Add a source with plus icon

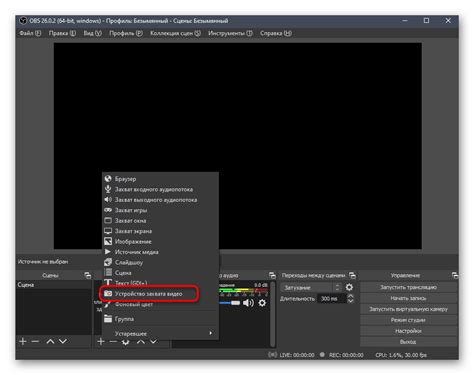click(x=101, y=341)
